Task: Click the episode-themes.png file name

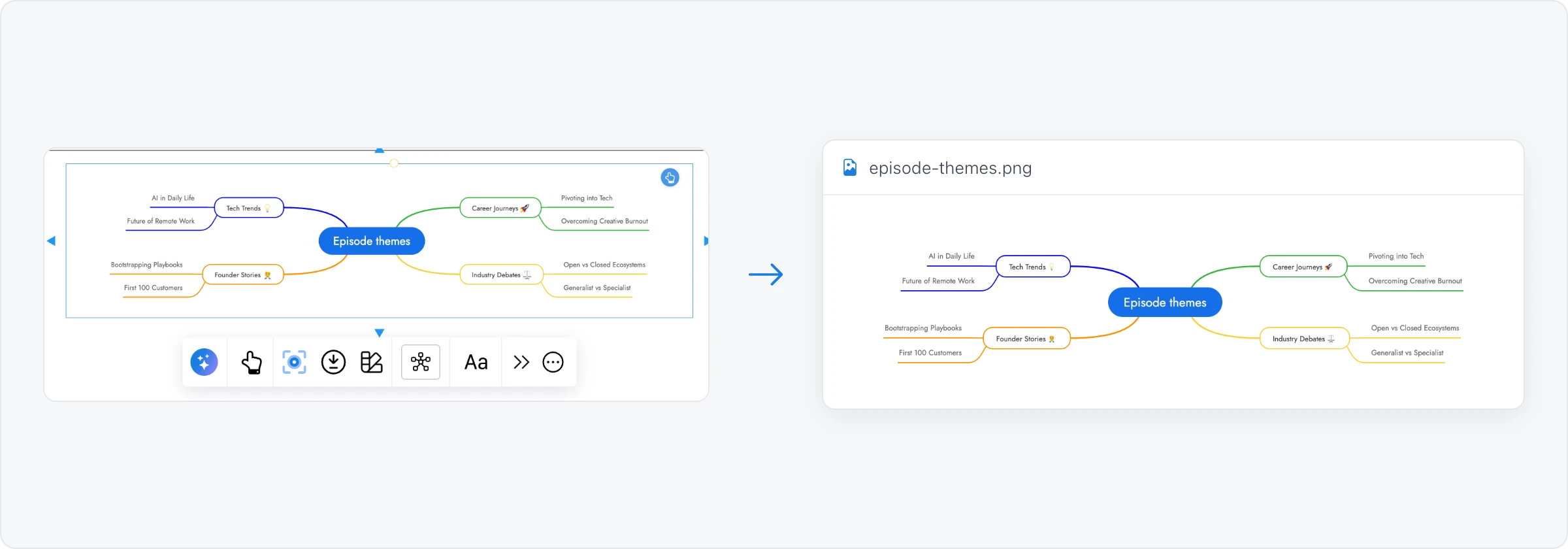Action: pos(950,168)
